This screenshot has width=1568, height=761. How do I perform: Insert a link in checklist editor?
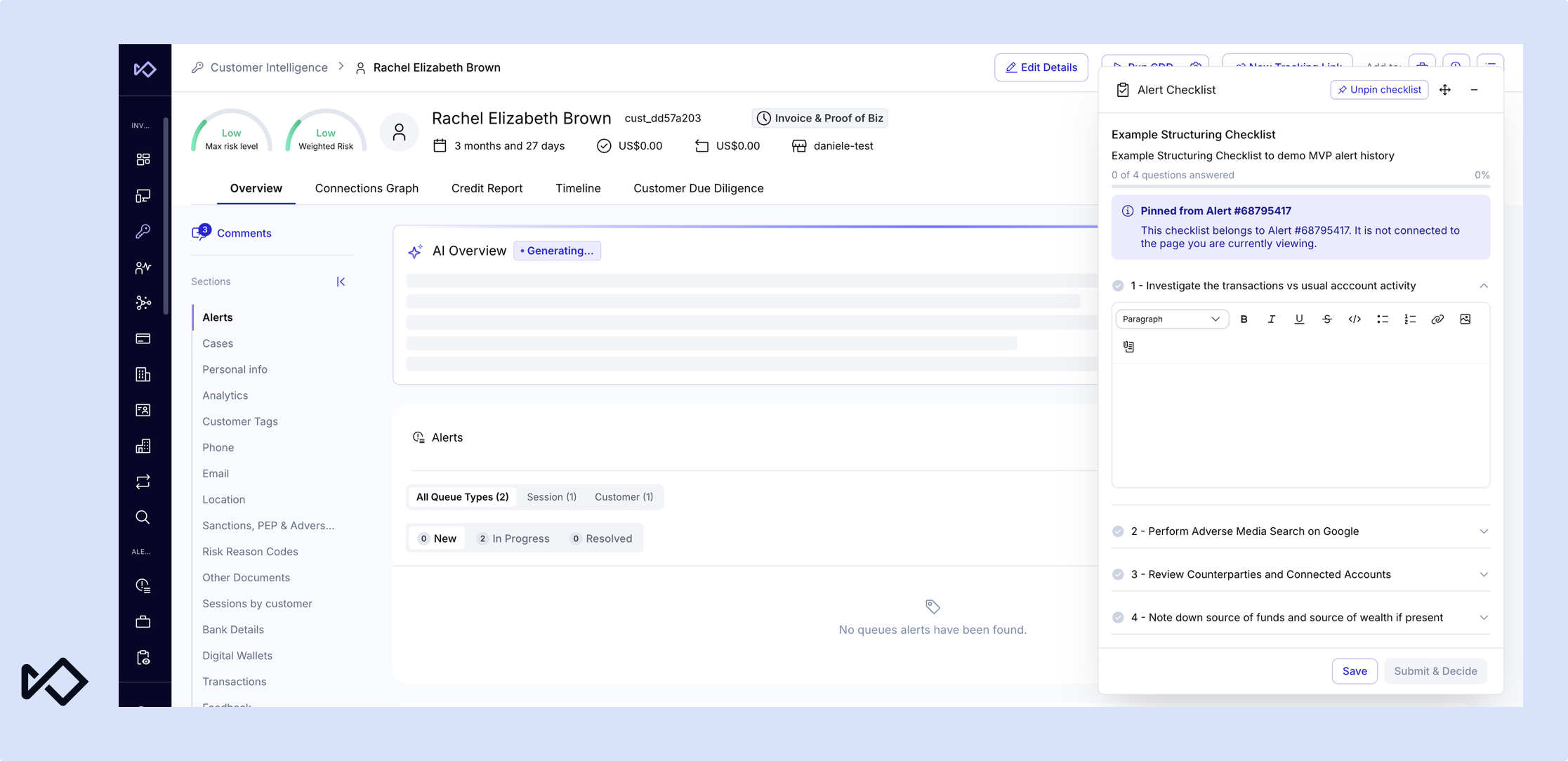pos(1437,319)
